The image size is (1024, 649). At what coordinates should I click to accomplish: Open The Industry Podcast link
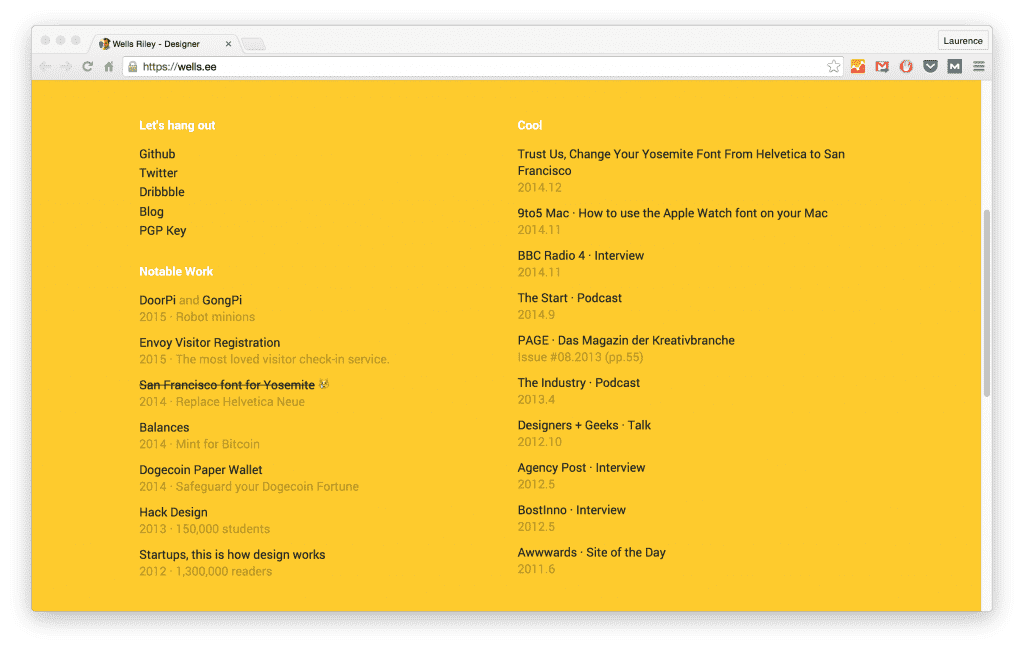tap(579, 383)
